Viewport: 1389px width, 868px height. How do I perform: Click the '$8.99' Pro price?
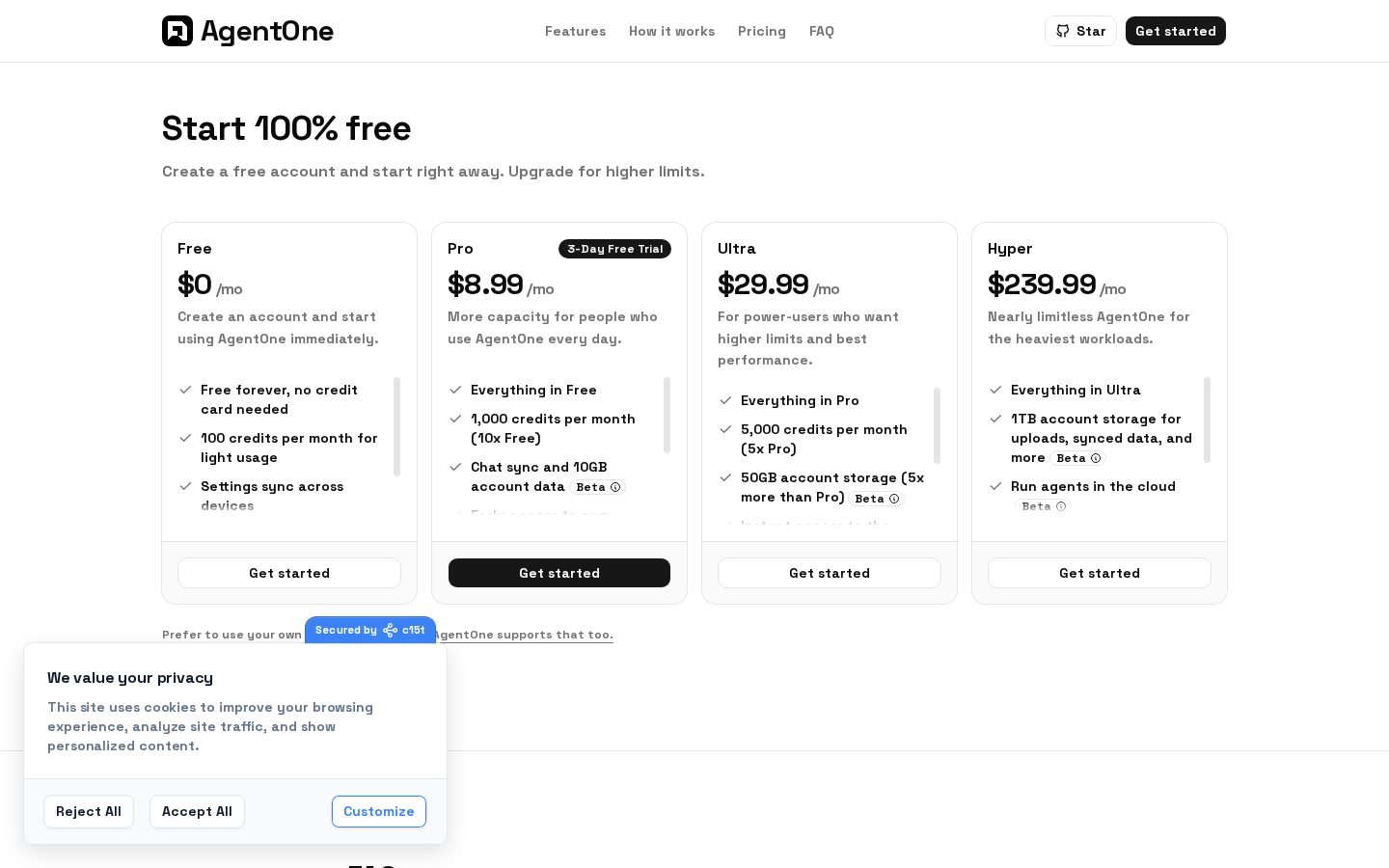coord(485,284)
